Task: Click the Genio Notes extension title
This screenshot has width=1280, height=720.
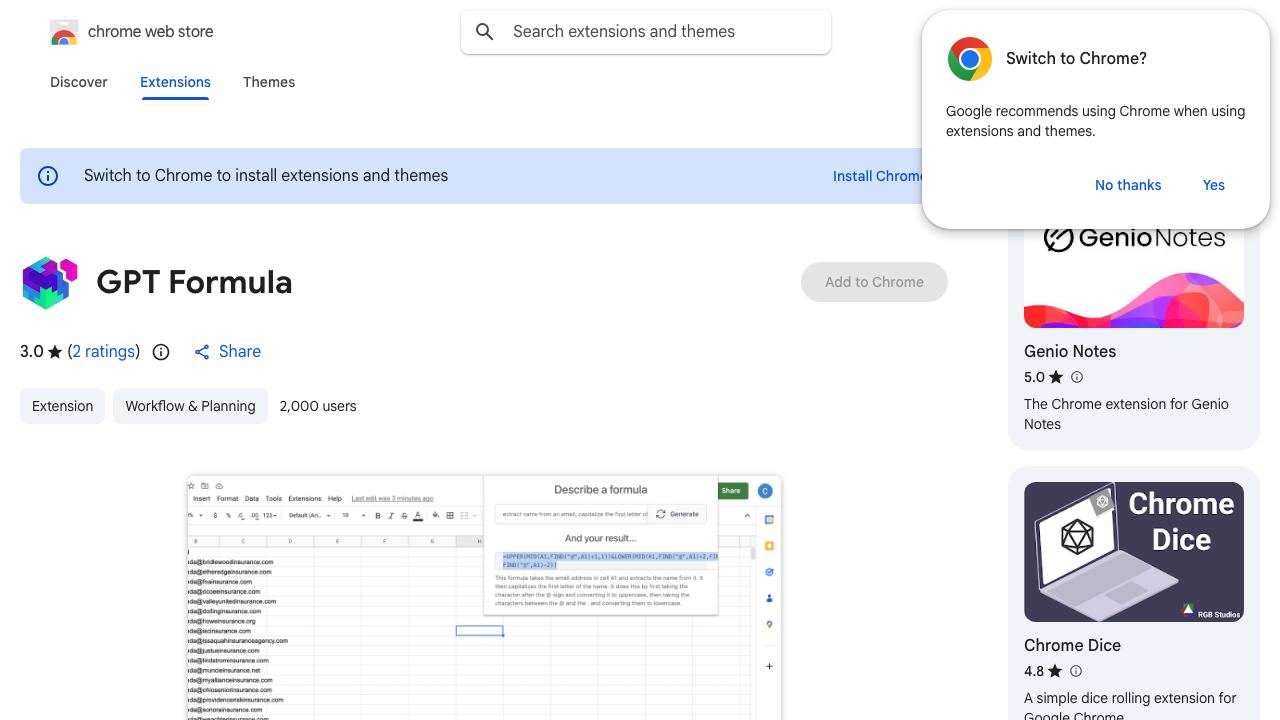Action: pyautogui.click(x=1070, y=351)
